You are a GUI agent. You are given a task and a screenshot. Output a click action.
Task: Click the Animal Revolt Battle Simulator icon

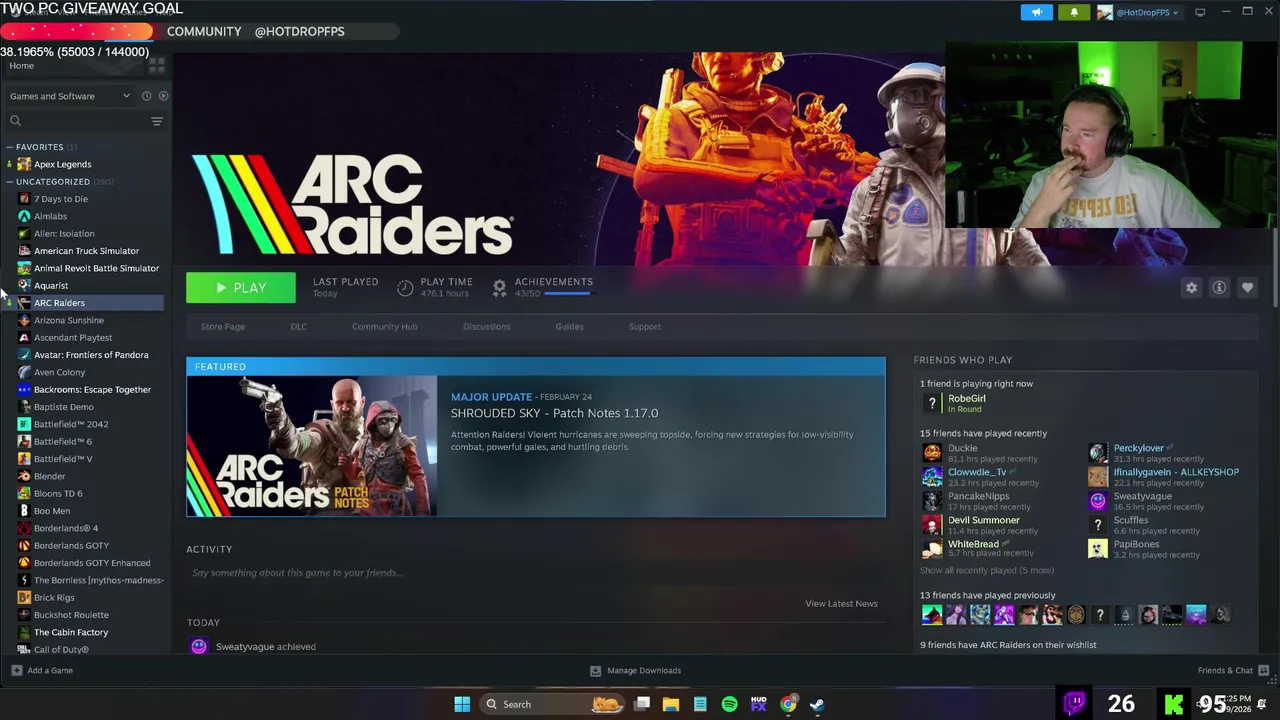click(x=24, y=268)
